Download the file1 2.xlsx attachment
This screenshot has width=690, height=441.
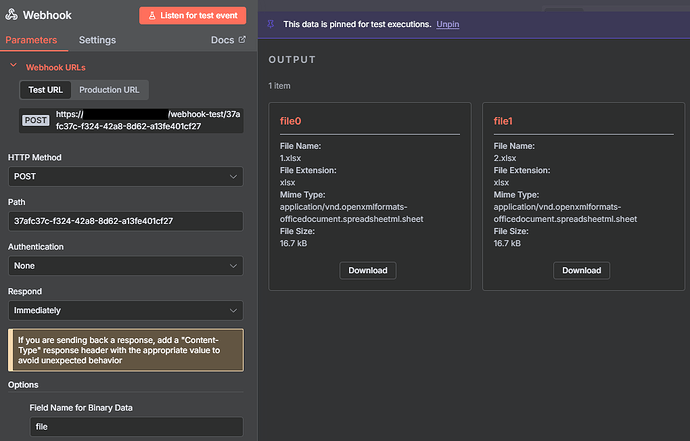581,270
